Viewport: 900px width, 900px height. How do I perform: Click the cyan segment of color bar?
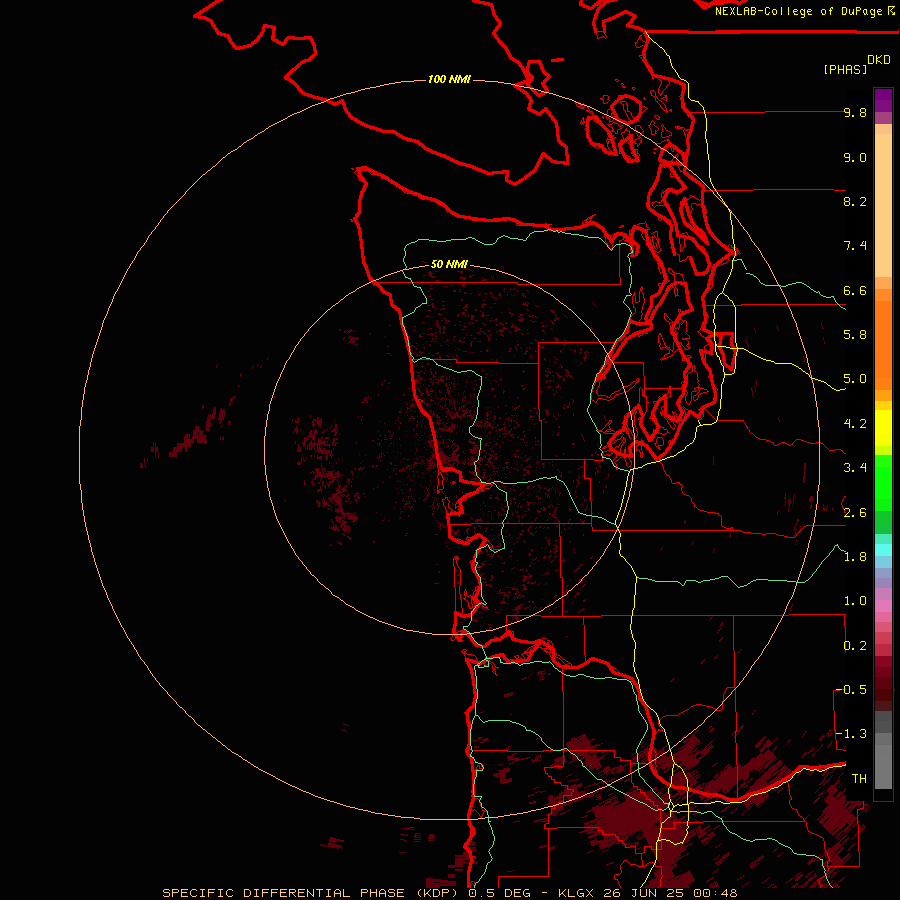883,550
